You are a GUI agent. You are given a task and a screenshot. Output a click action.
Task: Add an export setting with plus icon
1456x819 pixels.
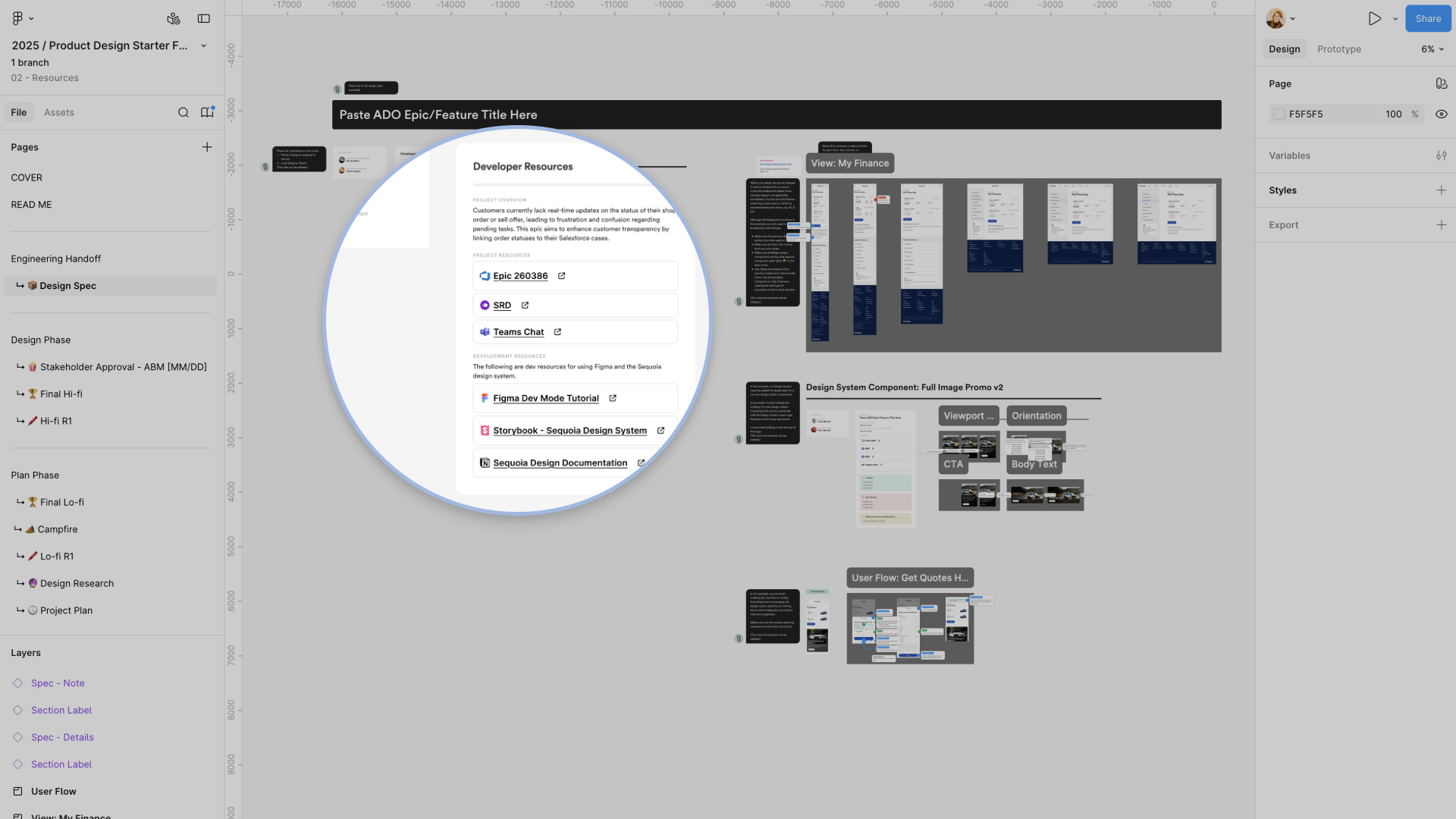click(1441, 225)
